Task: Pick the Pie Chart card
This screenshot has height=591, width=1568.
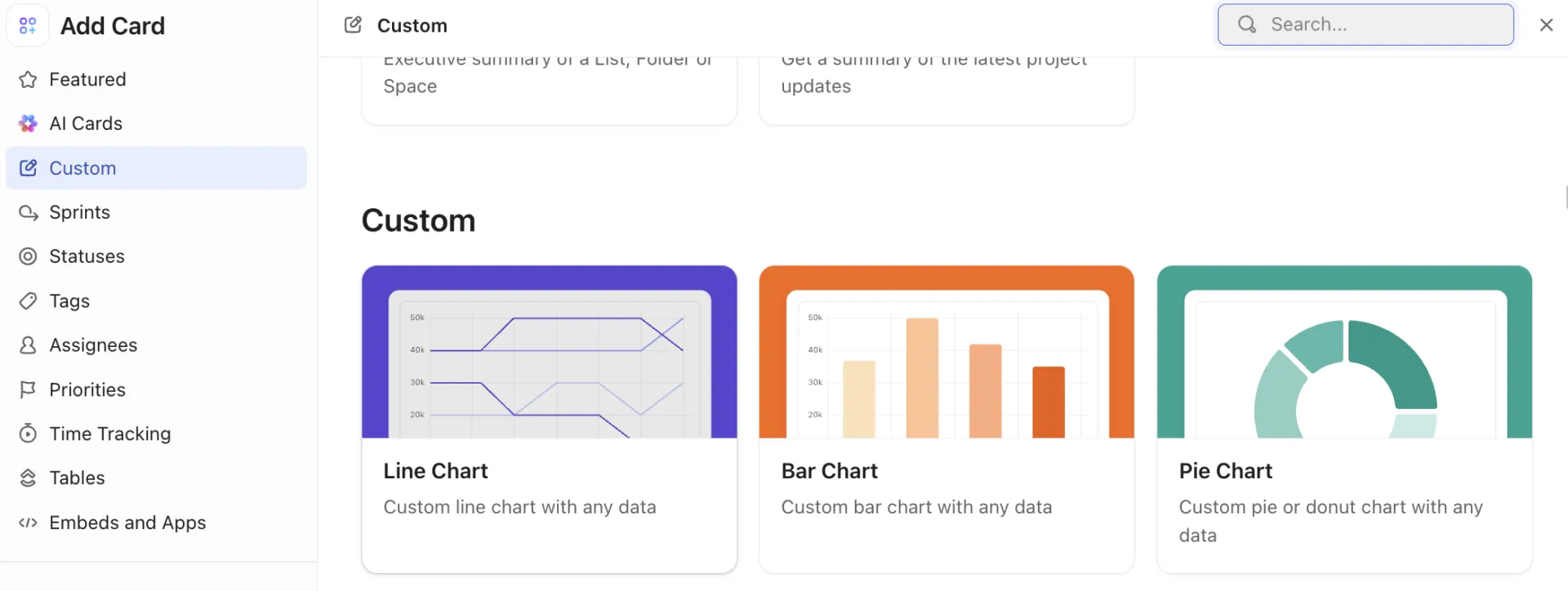Action: (x=1344, y=419)
